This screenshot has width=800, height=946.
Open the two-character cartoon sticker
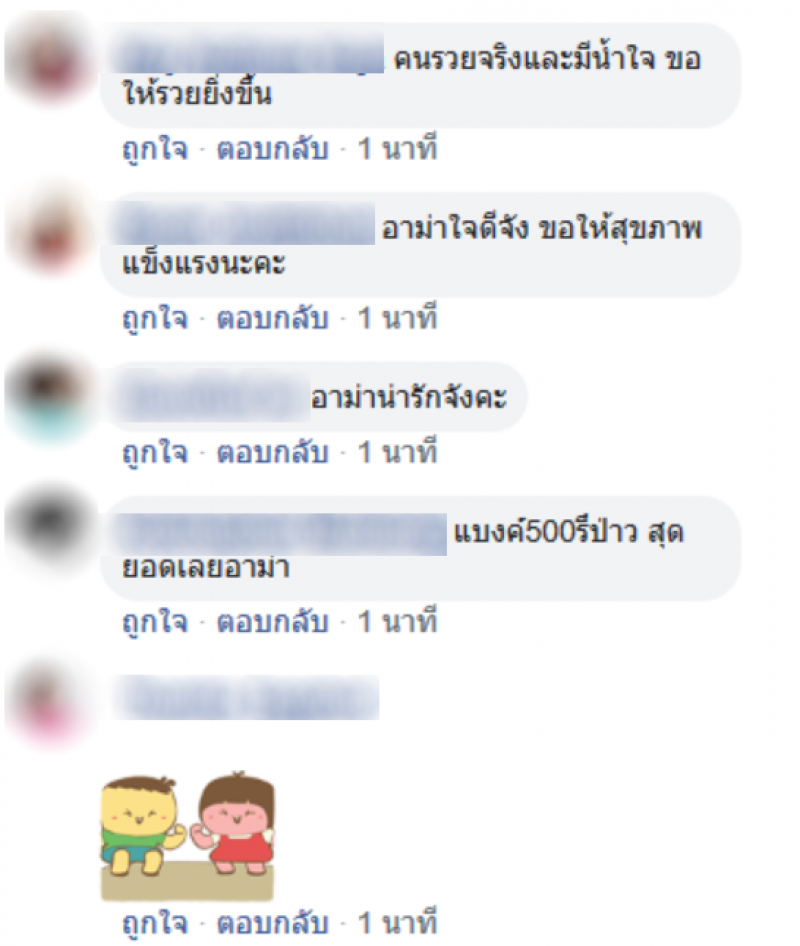[x=188, y=836]
